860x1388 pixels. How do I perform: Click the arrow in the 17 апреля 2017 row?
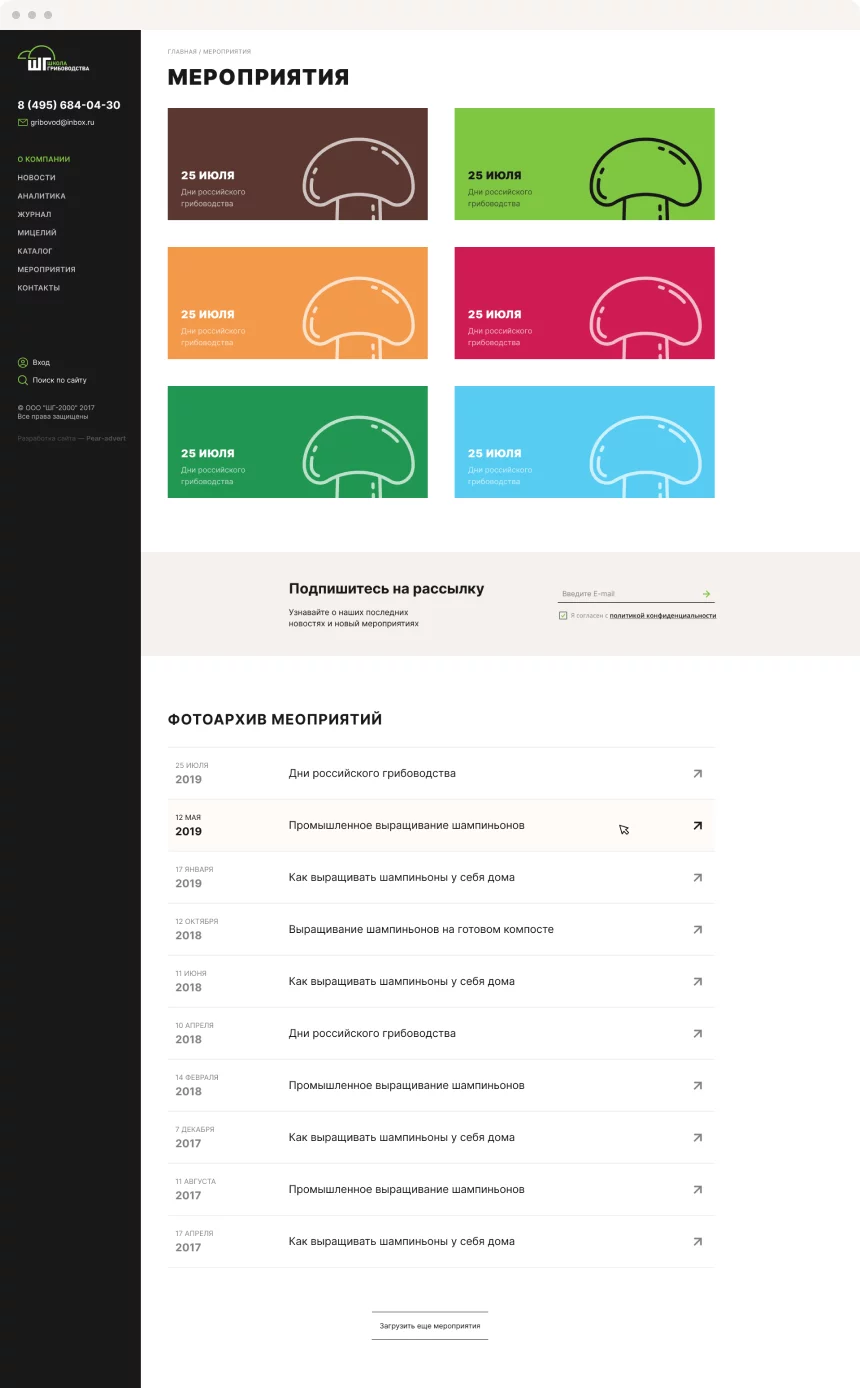(x=698, y=1241)
